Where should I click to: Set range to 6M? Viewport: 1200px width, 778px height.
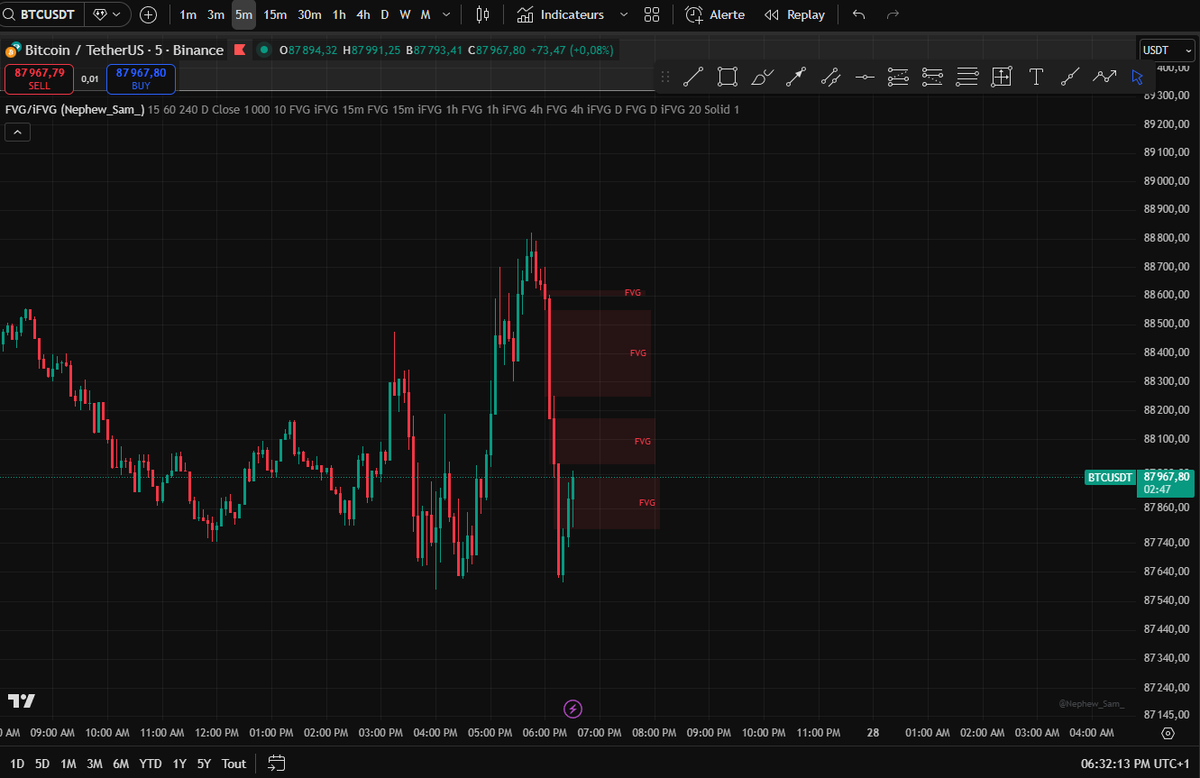(x=121, y=763)
